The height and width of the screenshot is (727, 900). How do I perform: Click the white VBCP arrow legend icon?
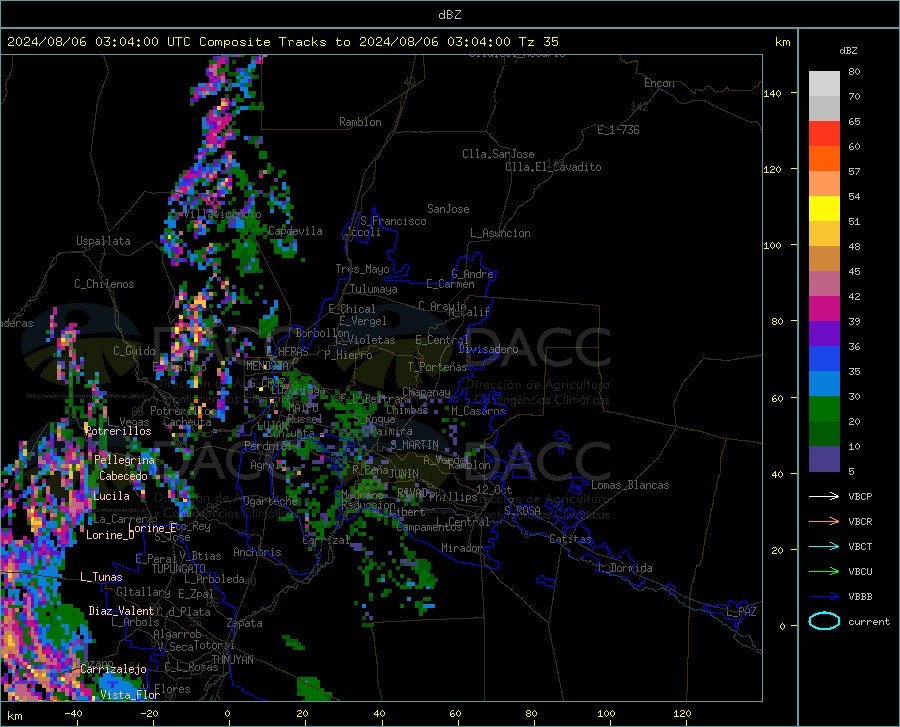[x=824, y=496]
